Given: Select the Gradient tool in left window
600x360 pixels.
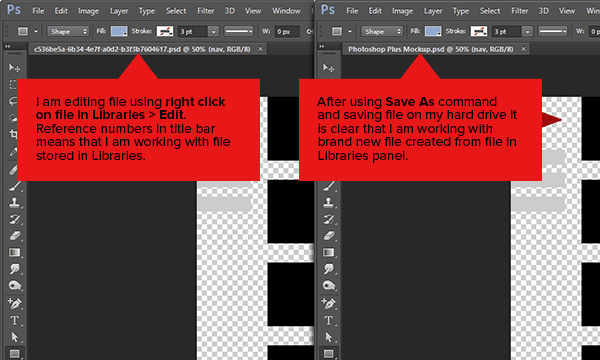Looking at the screenshot, I should [14, 252].
